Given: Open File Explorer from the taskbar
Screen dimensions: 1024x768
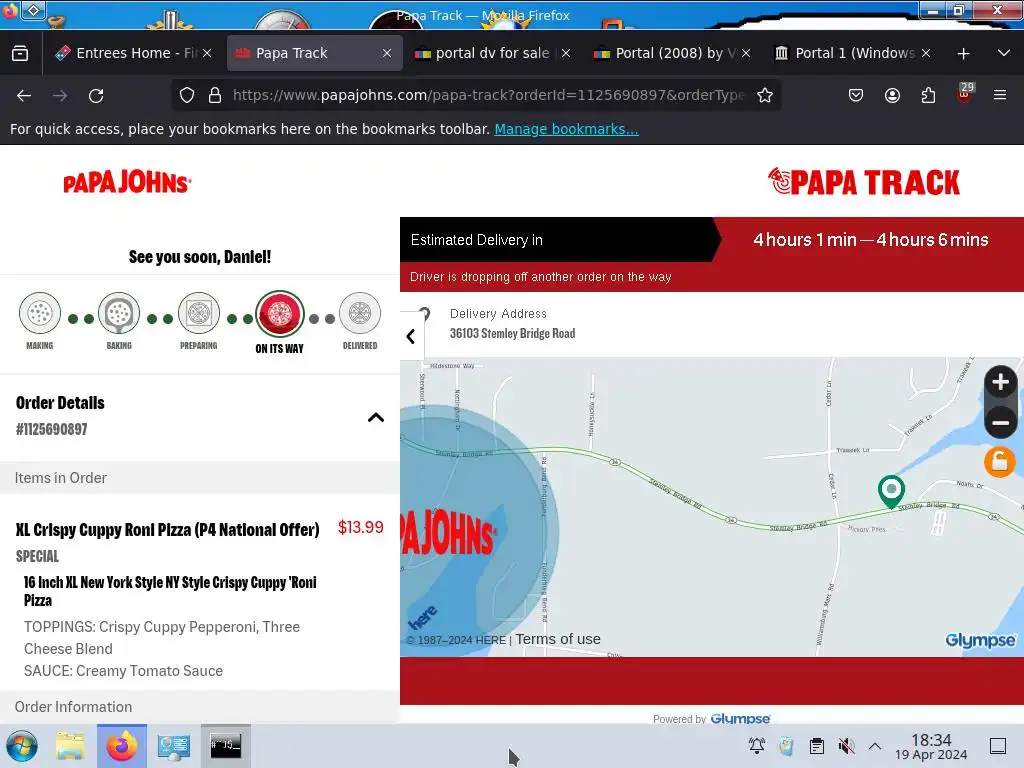Looking at the screenshot, I should coord(70,746).
